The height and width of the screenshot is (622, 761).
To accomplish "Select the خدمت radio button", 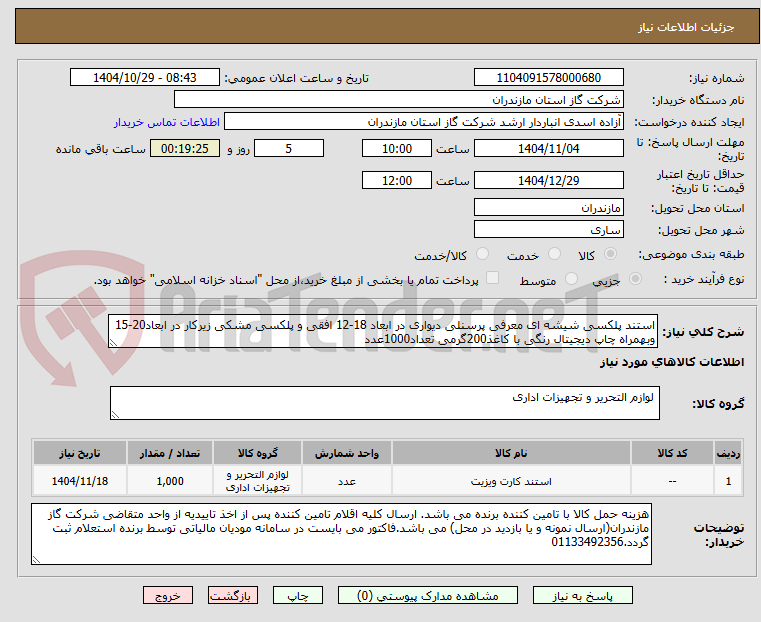I will pos(554,254).
